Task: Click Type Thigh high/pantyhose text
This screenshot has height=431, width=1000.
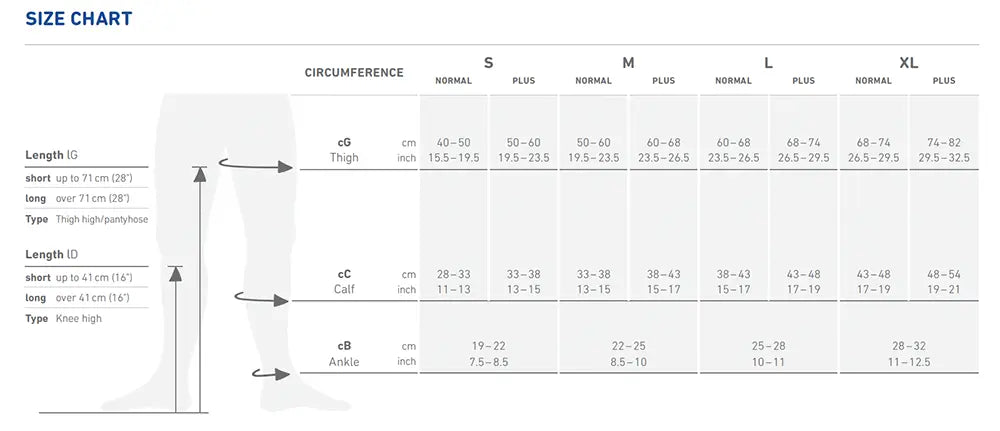Action: [87, 219]
